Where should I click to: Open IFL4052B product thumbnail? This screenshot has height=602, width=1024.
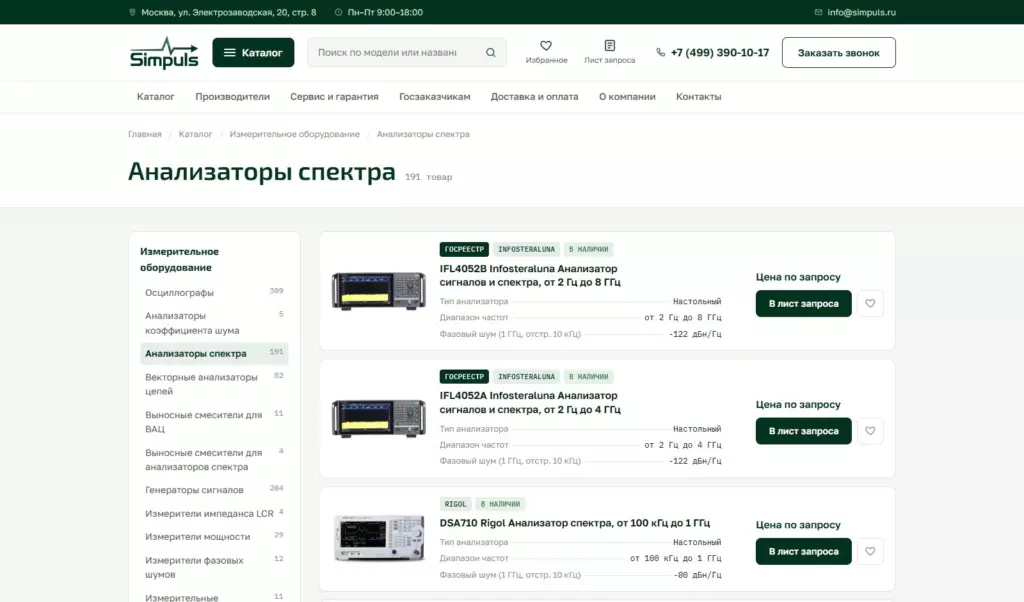click(x=379, y=291)
